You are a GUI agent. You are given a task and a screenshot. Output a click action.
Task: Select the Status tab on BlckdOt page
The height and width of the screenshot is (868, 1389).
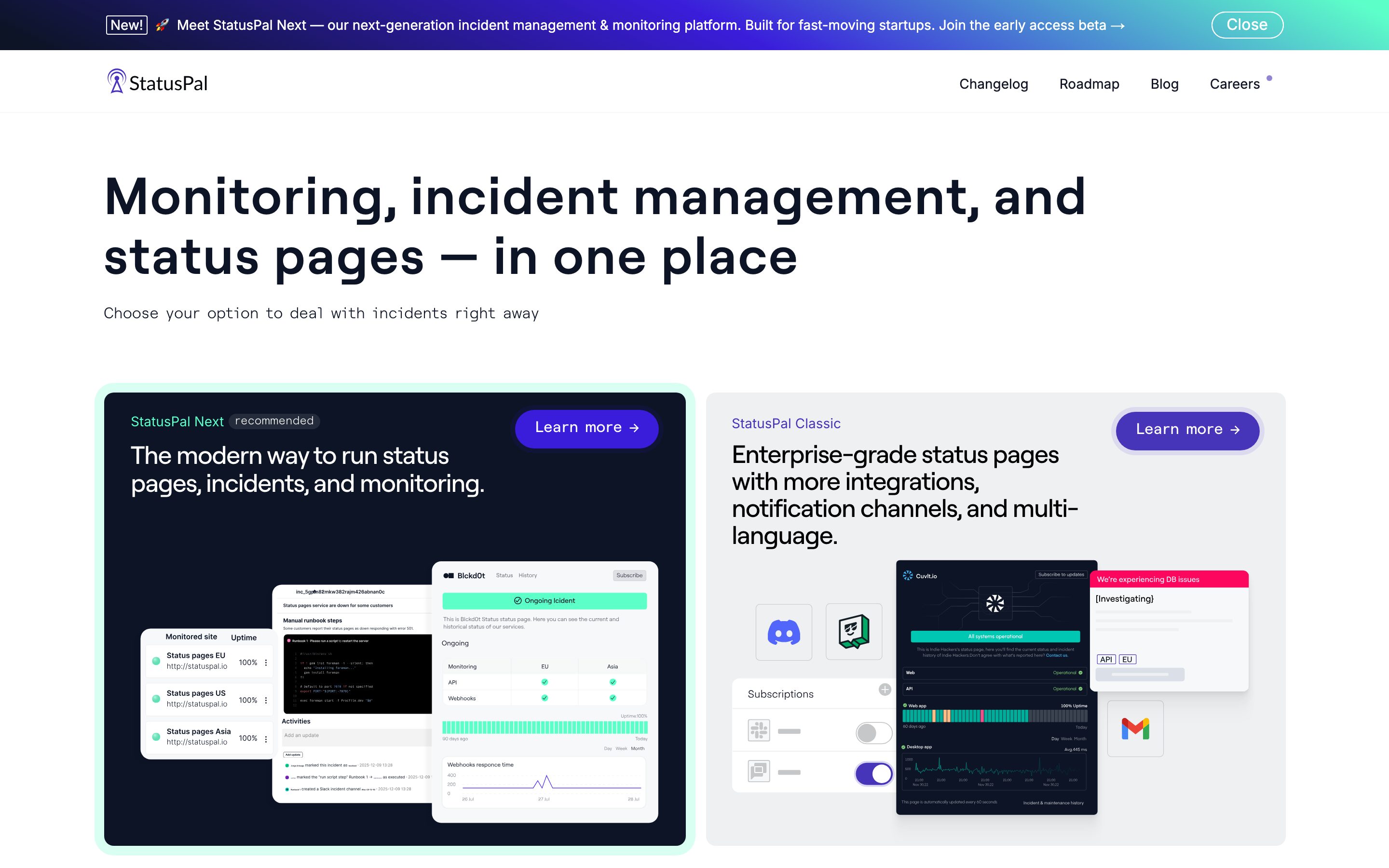(504, 575)
